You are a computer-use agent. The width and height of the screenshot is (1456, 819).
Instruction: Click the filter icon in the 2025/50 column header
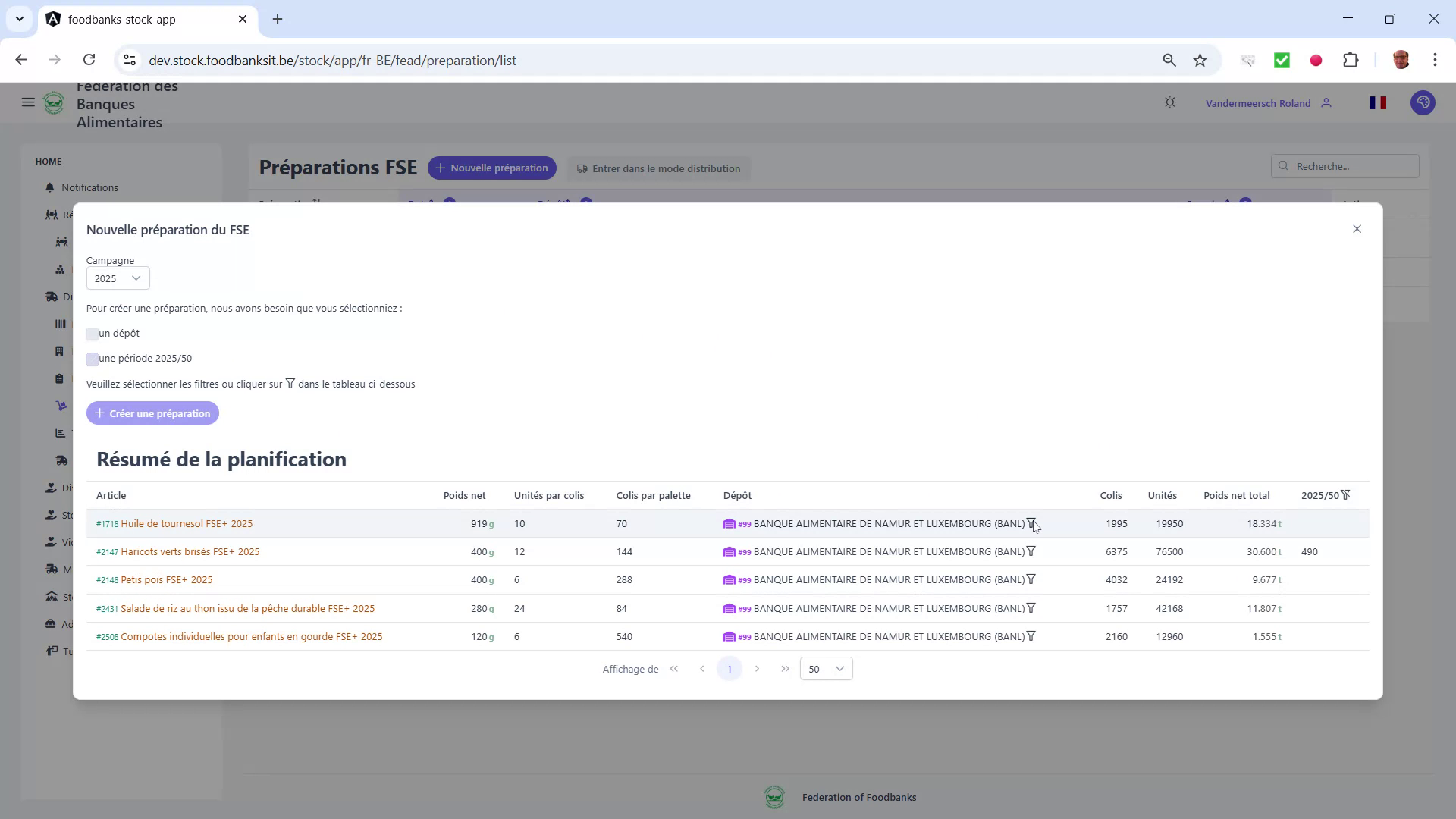(x=1345, y=494)
